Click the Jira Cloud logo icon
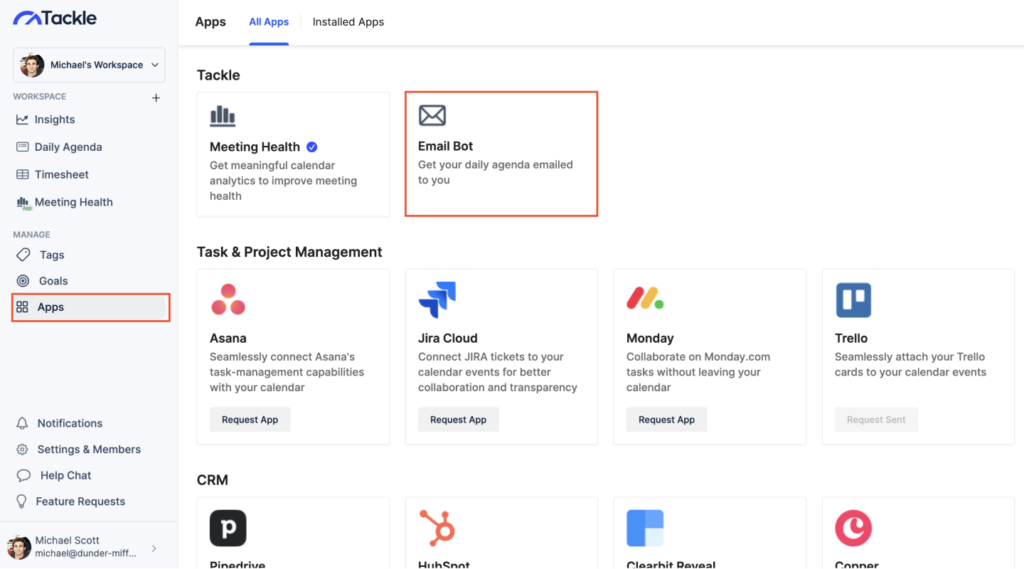The height and width of the screenshot is (569, 1024). click(437, 300)
